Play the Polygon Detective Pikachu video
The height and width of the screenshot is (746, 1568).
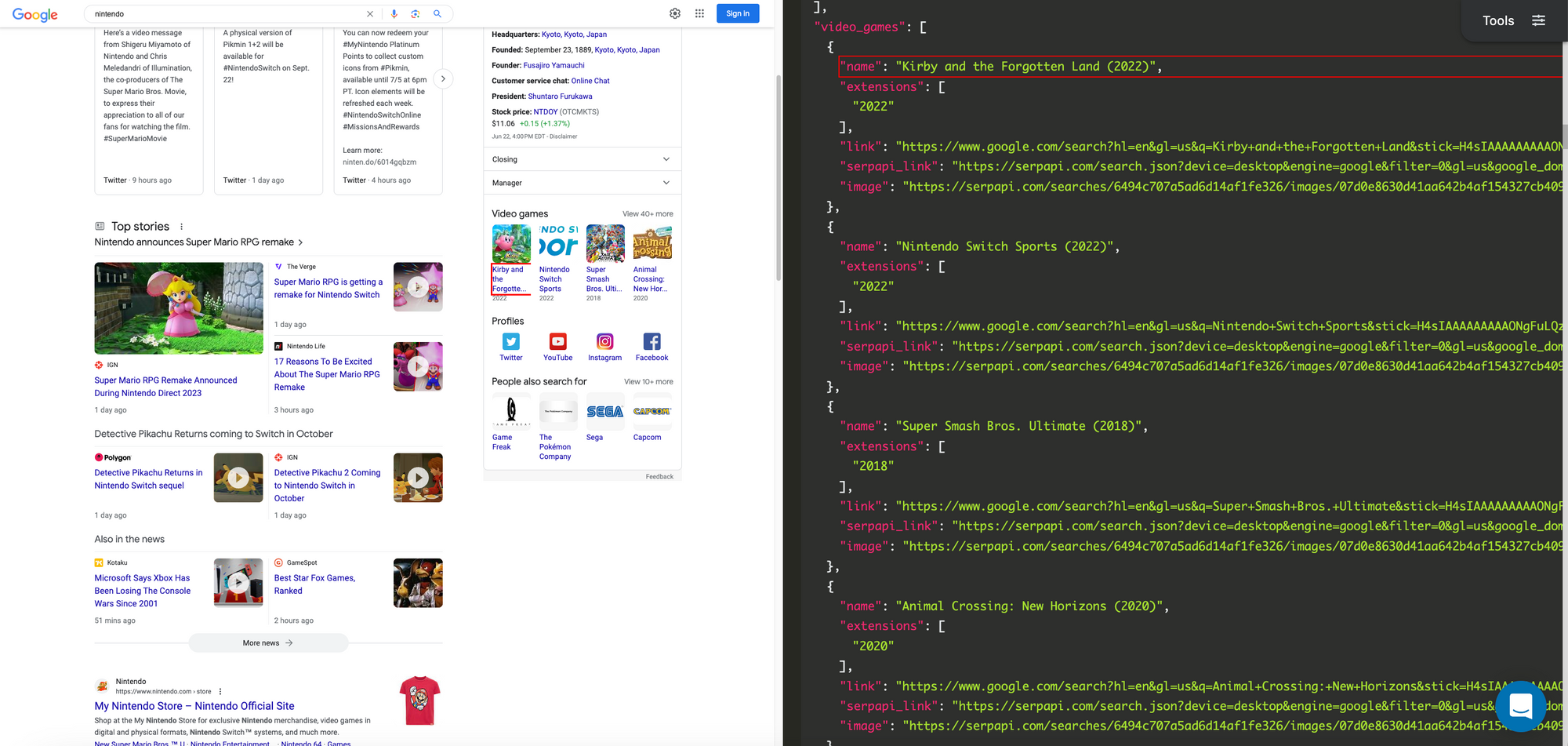pos(238,478)
